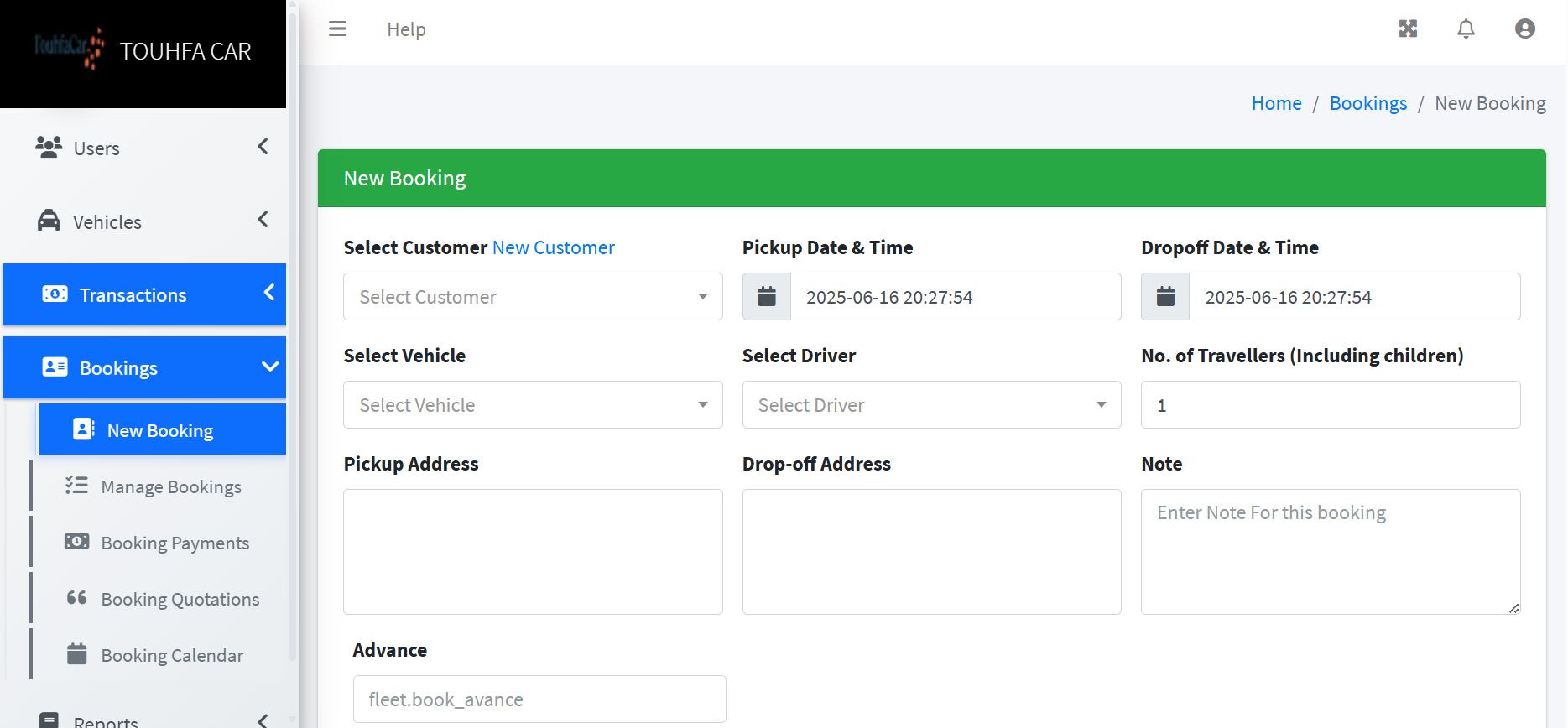The height and width of the screenshot is (728, 1568).
Task: Open the user profile account icon
Action: (1524, 29)
